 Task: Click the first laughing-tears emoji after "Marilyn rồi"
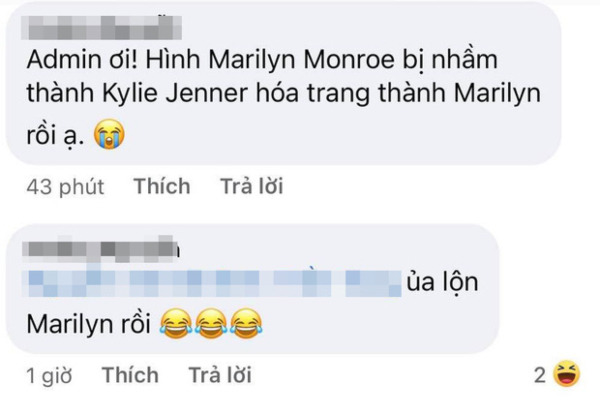coord(176,324)
